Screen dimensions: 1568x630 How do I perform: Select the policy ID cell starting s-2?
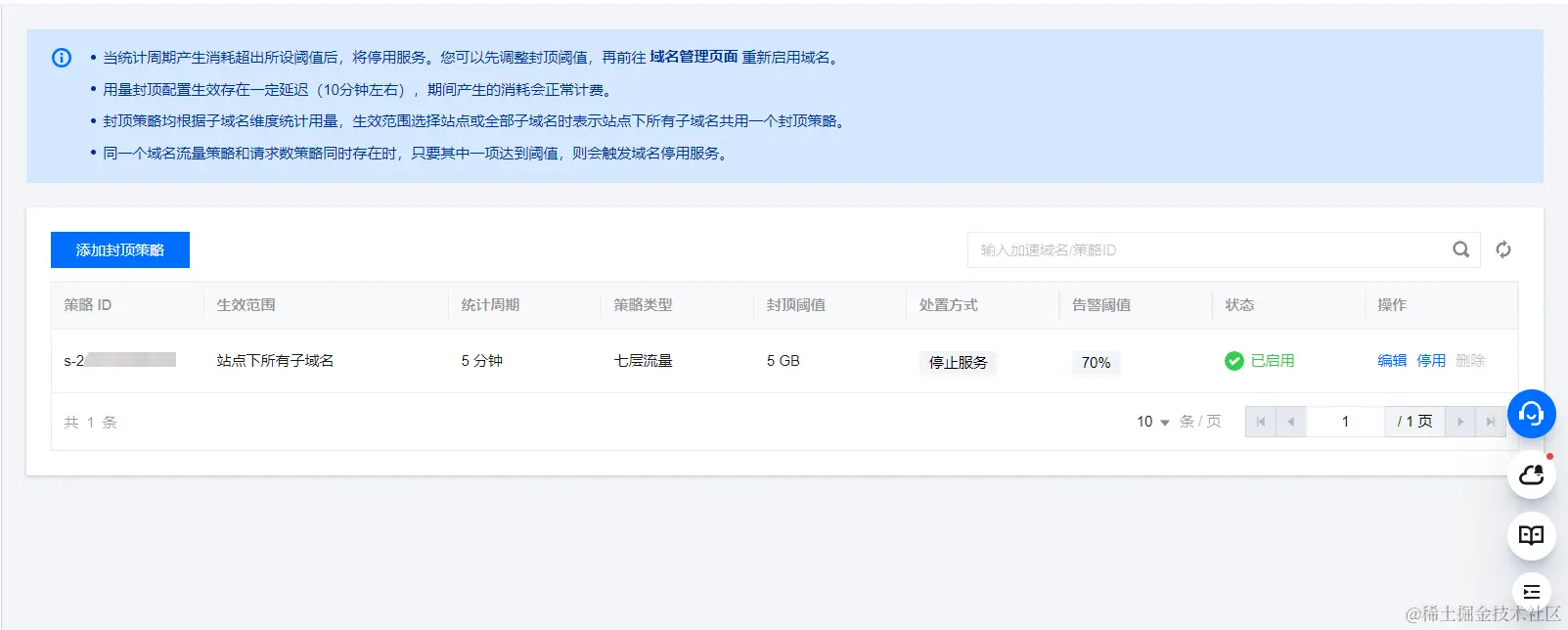[x=119, y=360]
